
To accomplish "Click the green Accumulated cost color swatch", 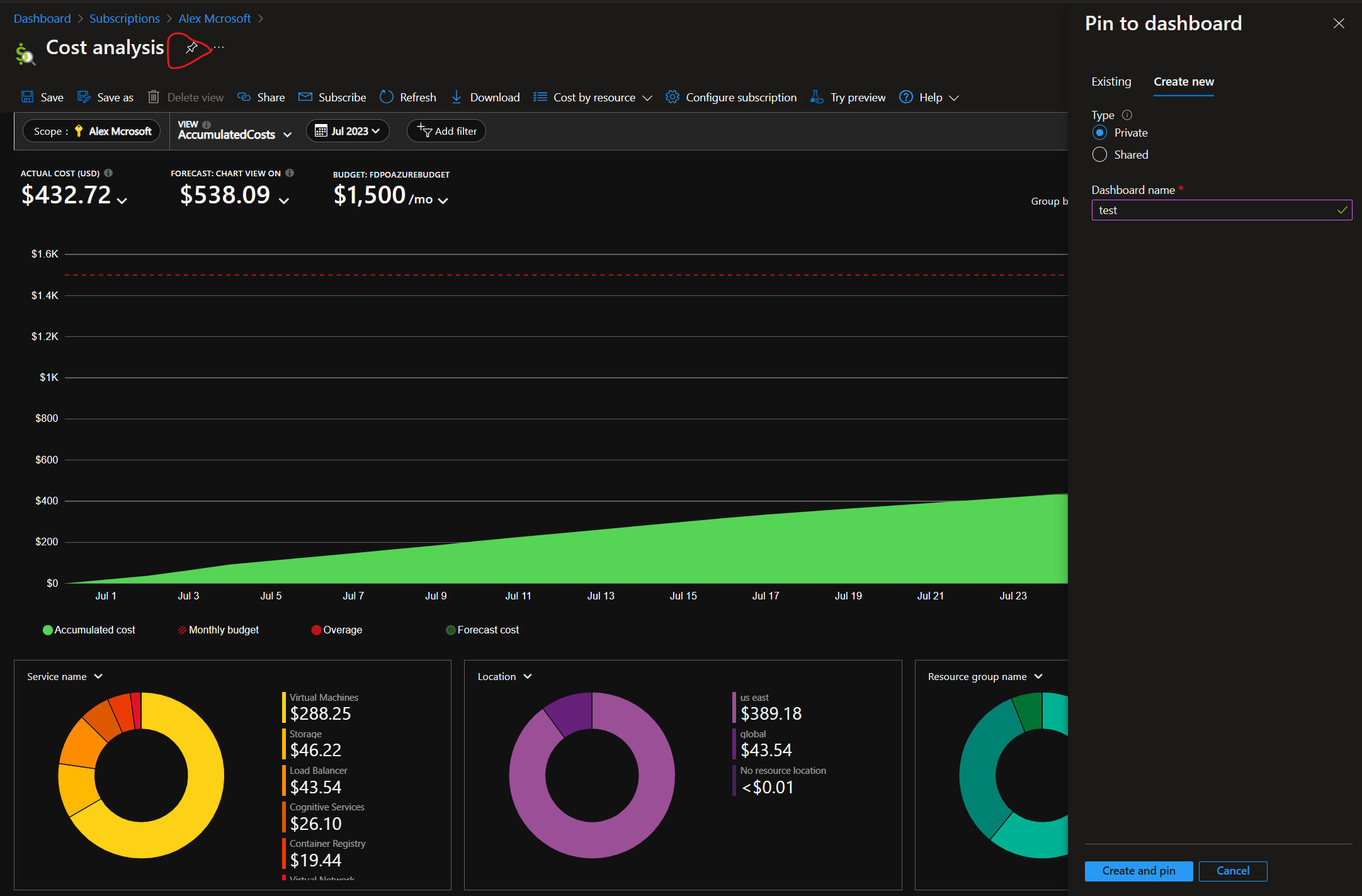I will click(47, 630).
